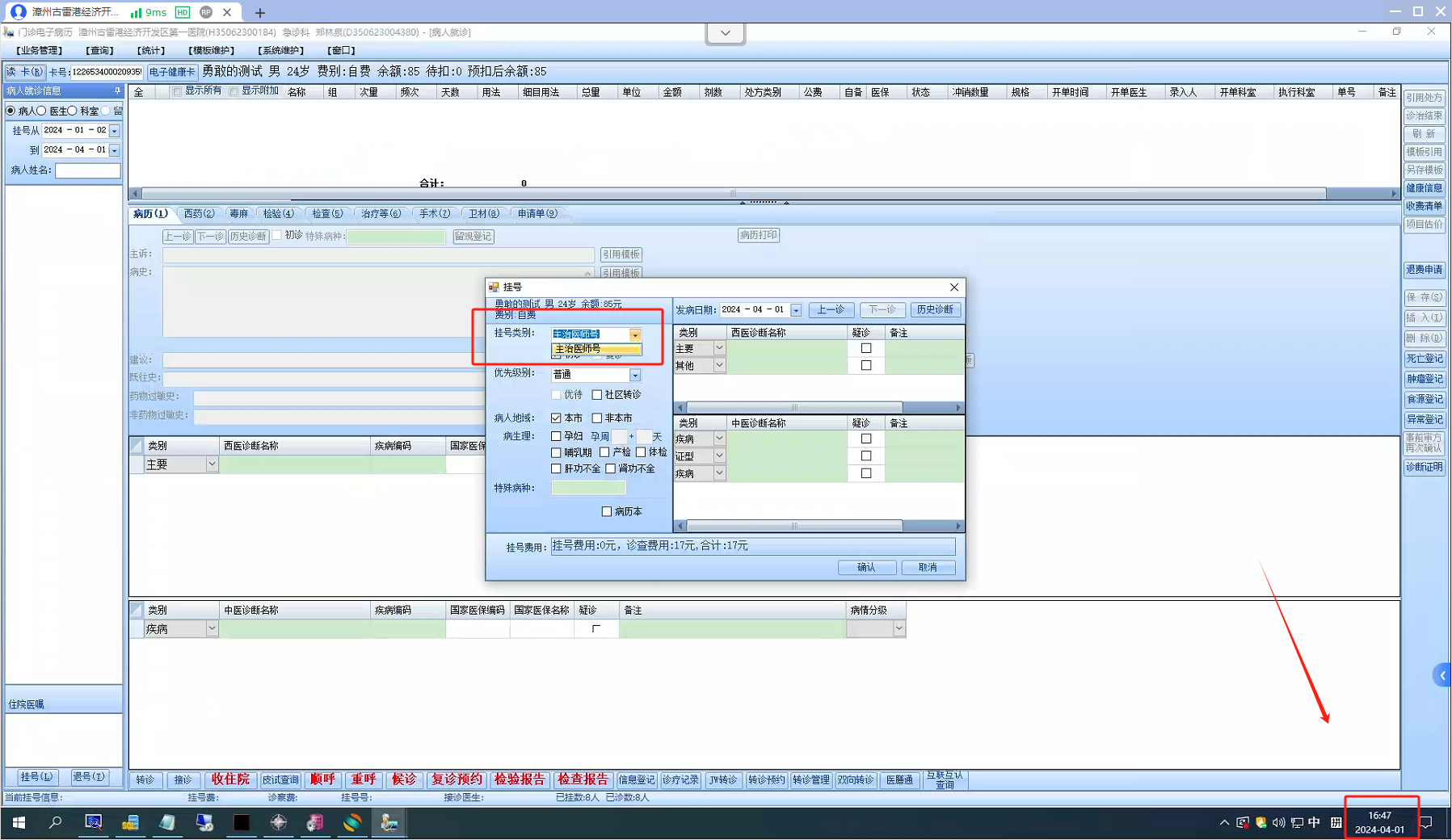The height and width of the screenshot is (840, 1452).
Task: Select the 病人 radio button
Action: coord(11,111)
